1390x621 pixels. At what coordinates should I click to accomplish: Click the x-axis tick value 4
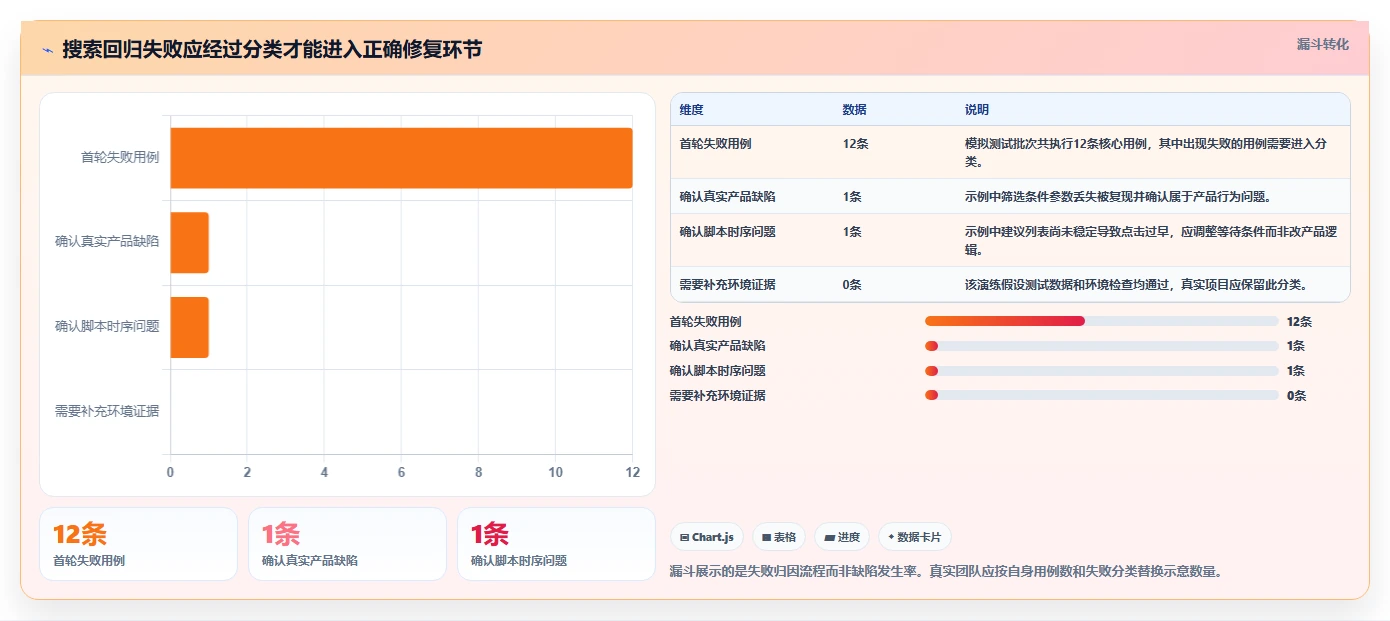pyautogui.click(x=324, y=472)
